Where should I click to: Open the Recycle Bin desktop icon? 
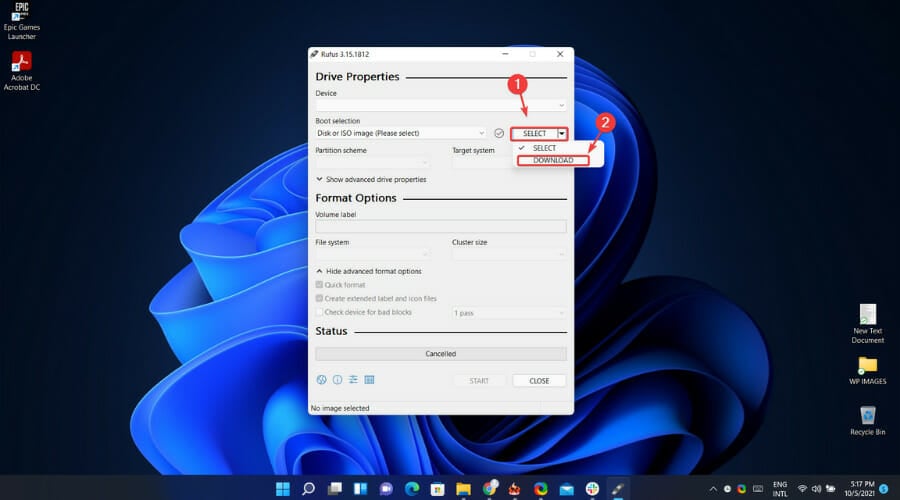pos(867,420)
